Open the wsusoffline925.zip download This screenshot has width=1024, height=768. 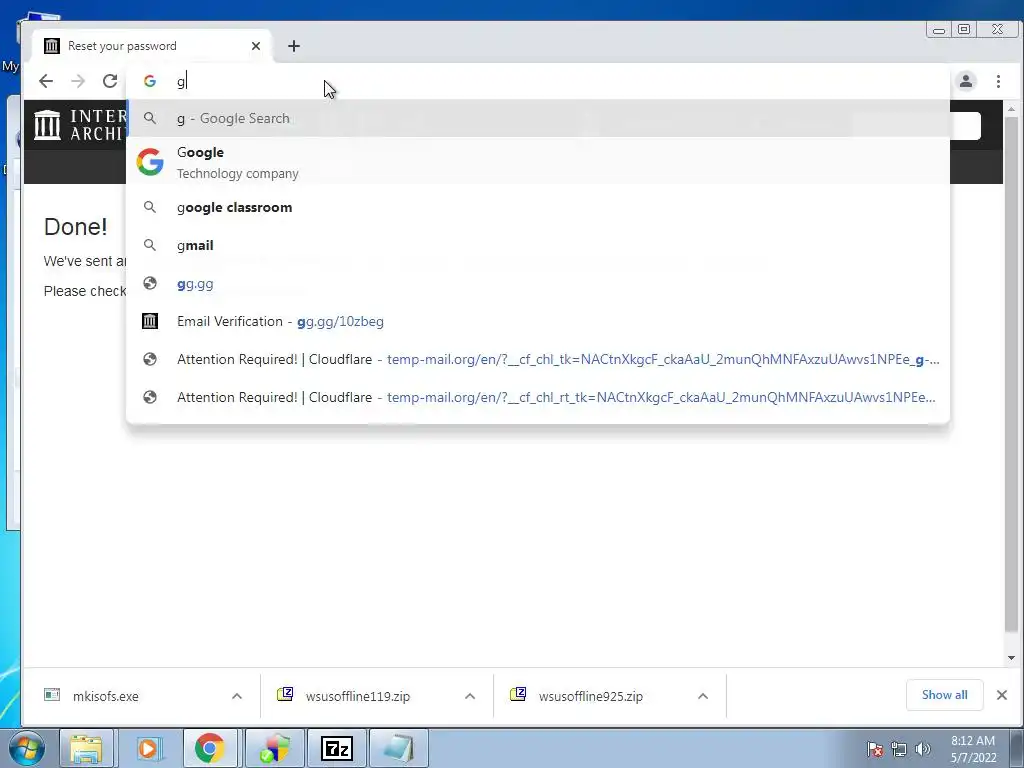point(590,696)
